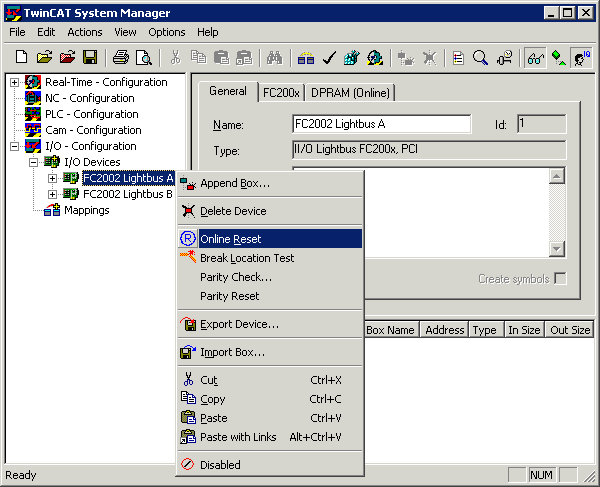
Task: Select Copy in the context menu
Action: [270, 399]
